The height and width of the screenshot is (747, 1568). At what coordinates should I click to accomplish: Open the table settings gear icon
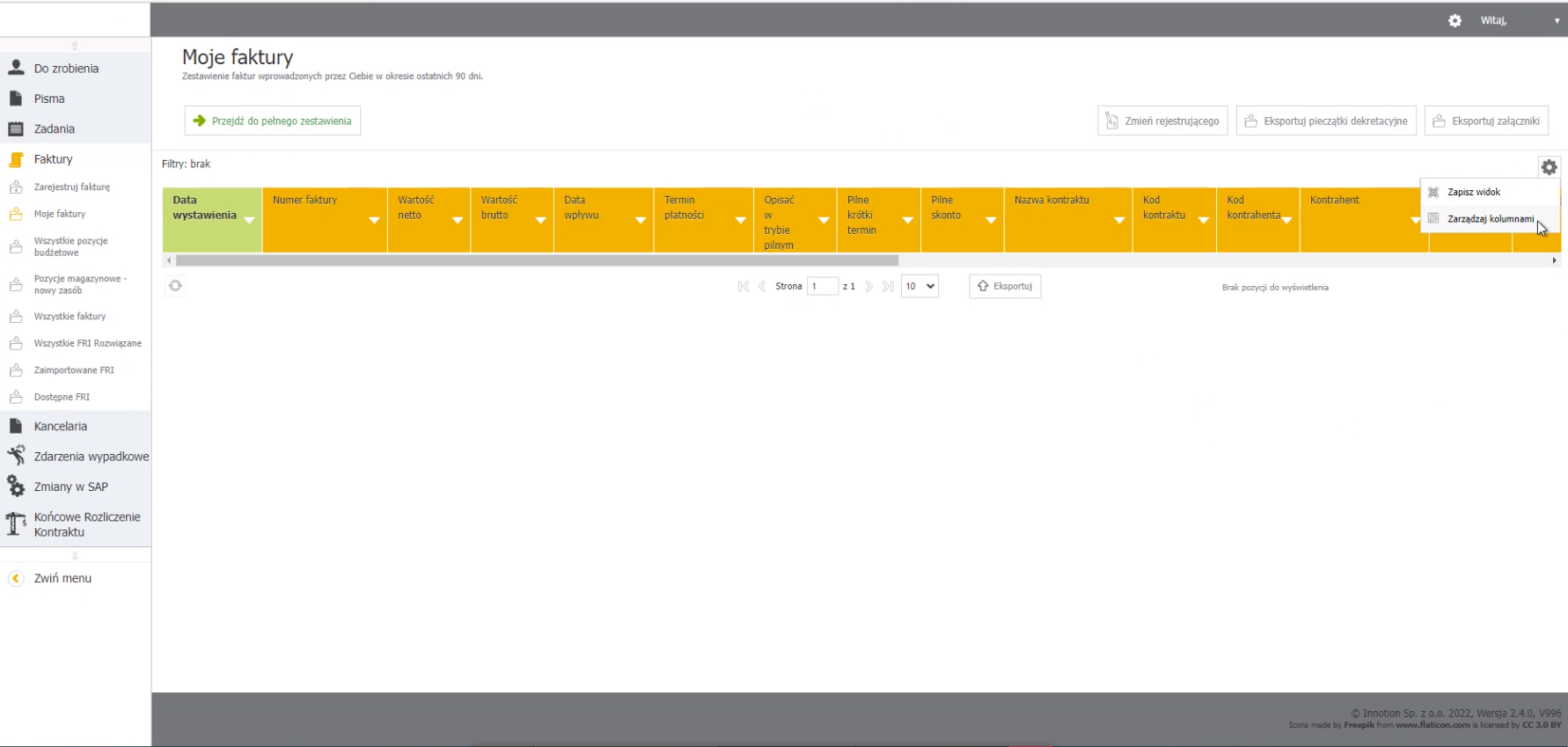(1549, 167)
